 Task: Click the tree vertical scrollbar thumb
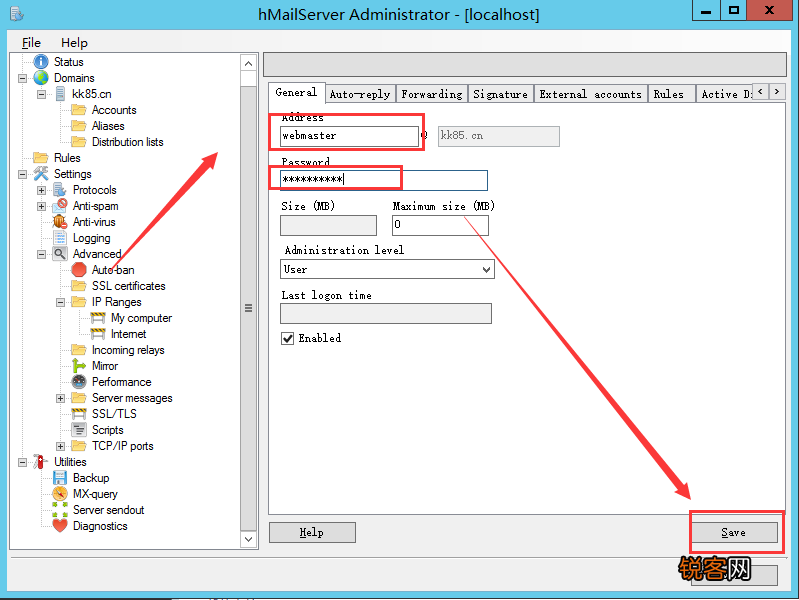248,308
